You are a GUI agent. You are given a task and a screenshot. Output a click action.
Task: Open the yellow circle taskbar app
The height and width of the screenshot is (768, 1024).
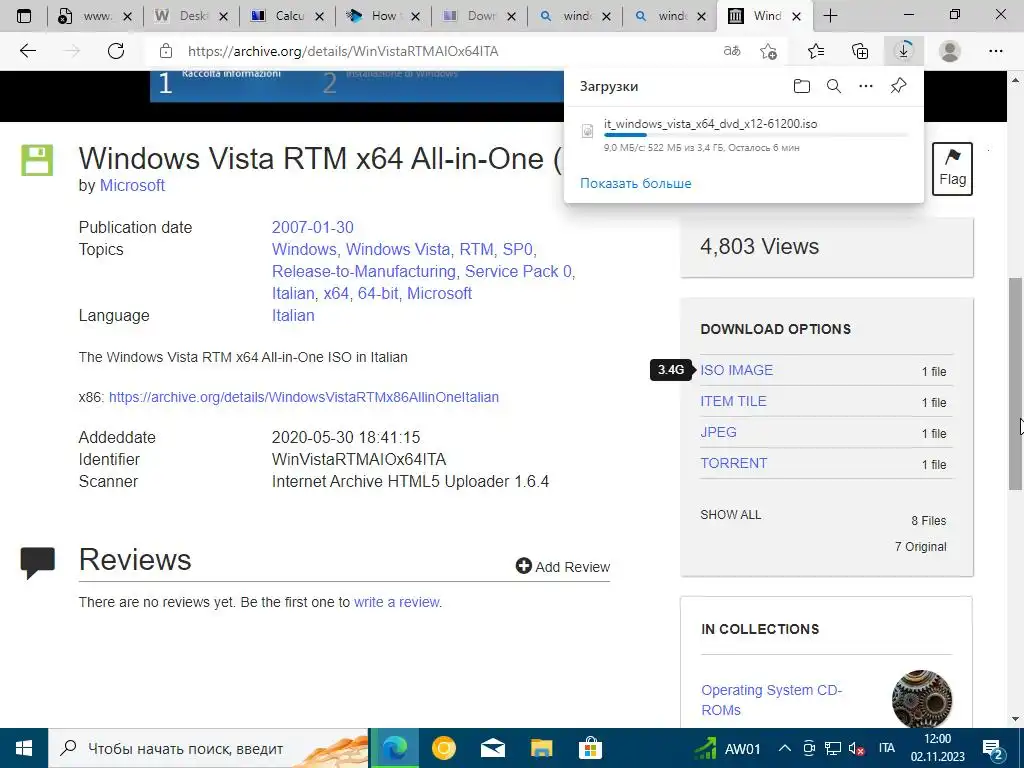(443, 748)
